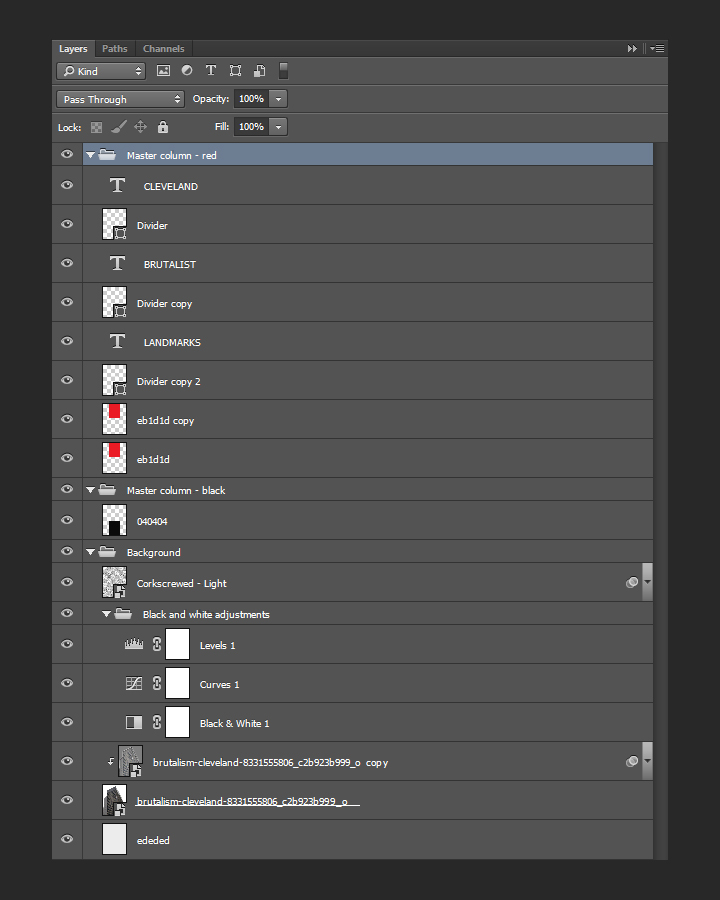
Task: Click the Opacity 100% value field
Action: 251,99
